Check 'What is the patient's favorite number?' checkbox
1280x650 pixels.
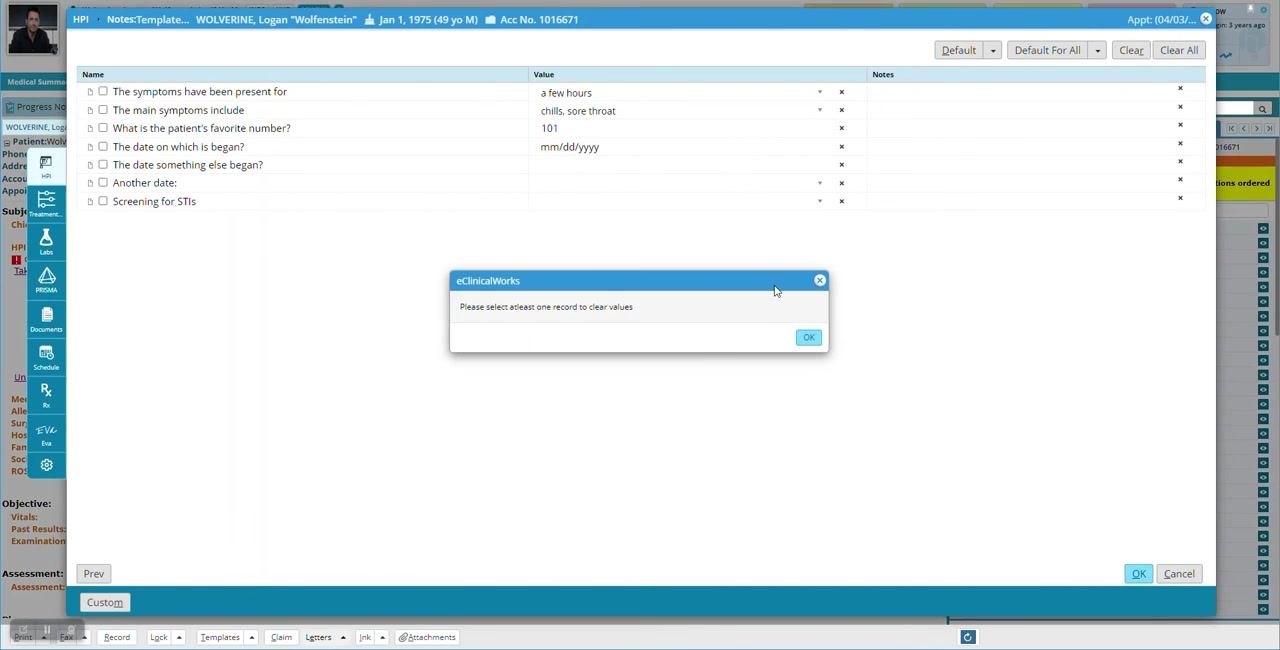coord(103,128)
